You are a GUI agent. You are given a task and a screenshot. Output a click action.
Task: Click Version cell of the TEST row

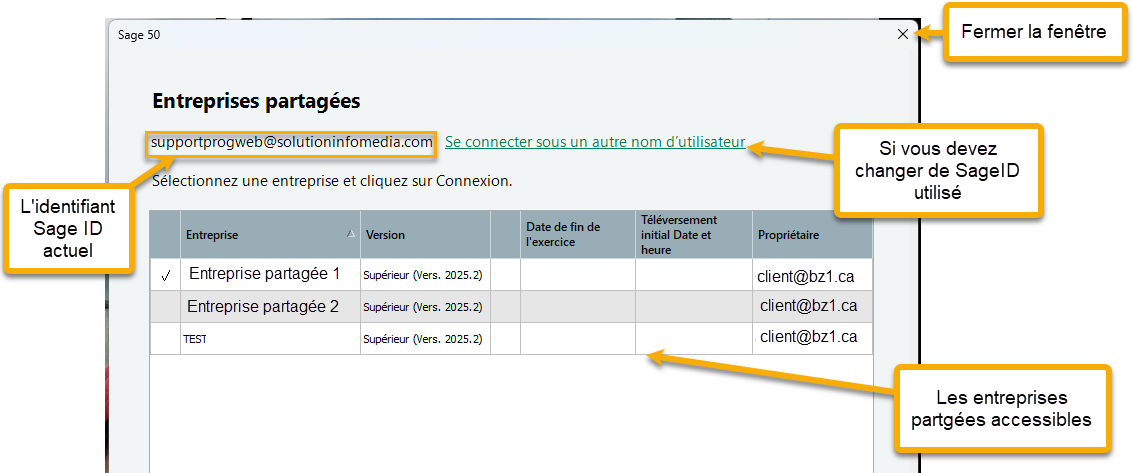tap(426, 338)
